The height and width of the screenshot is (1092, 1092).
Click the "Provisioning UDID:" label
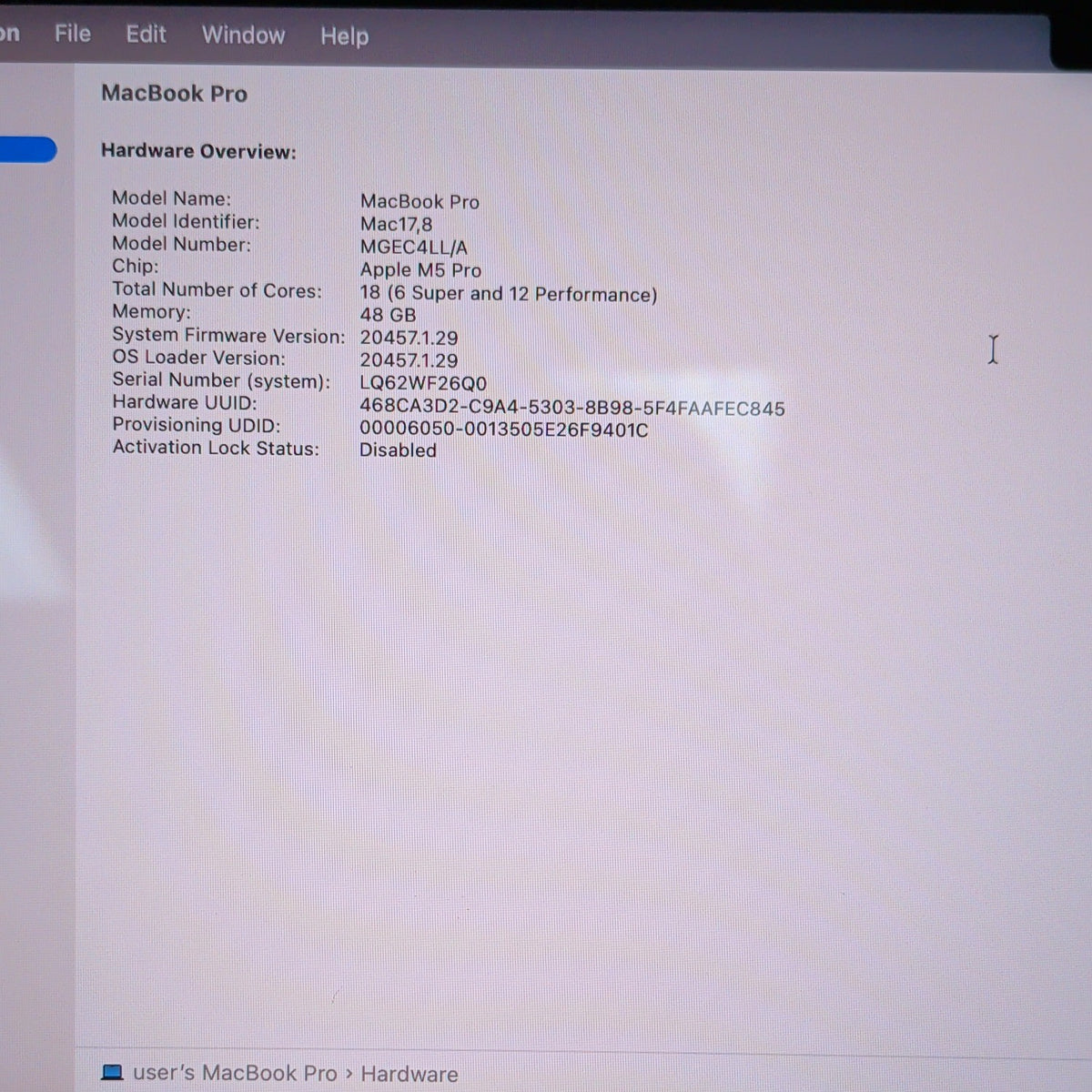point(197,425)
